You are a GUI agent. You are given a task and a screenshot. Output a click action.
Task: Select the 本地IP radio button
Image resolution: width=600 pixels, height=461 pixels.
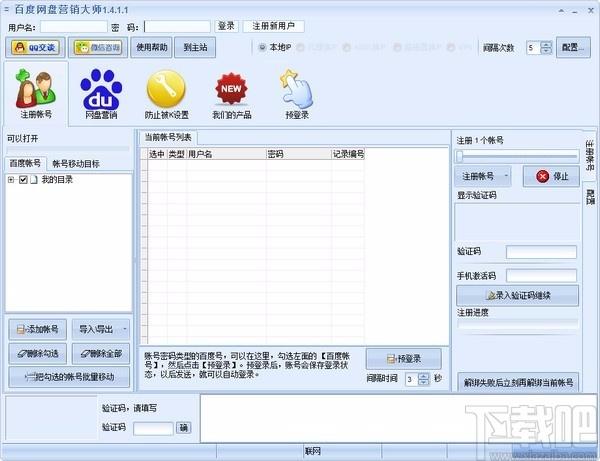coord(262,47)
